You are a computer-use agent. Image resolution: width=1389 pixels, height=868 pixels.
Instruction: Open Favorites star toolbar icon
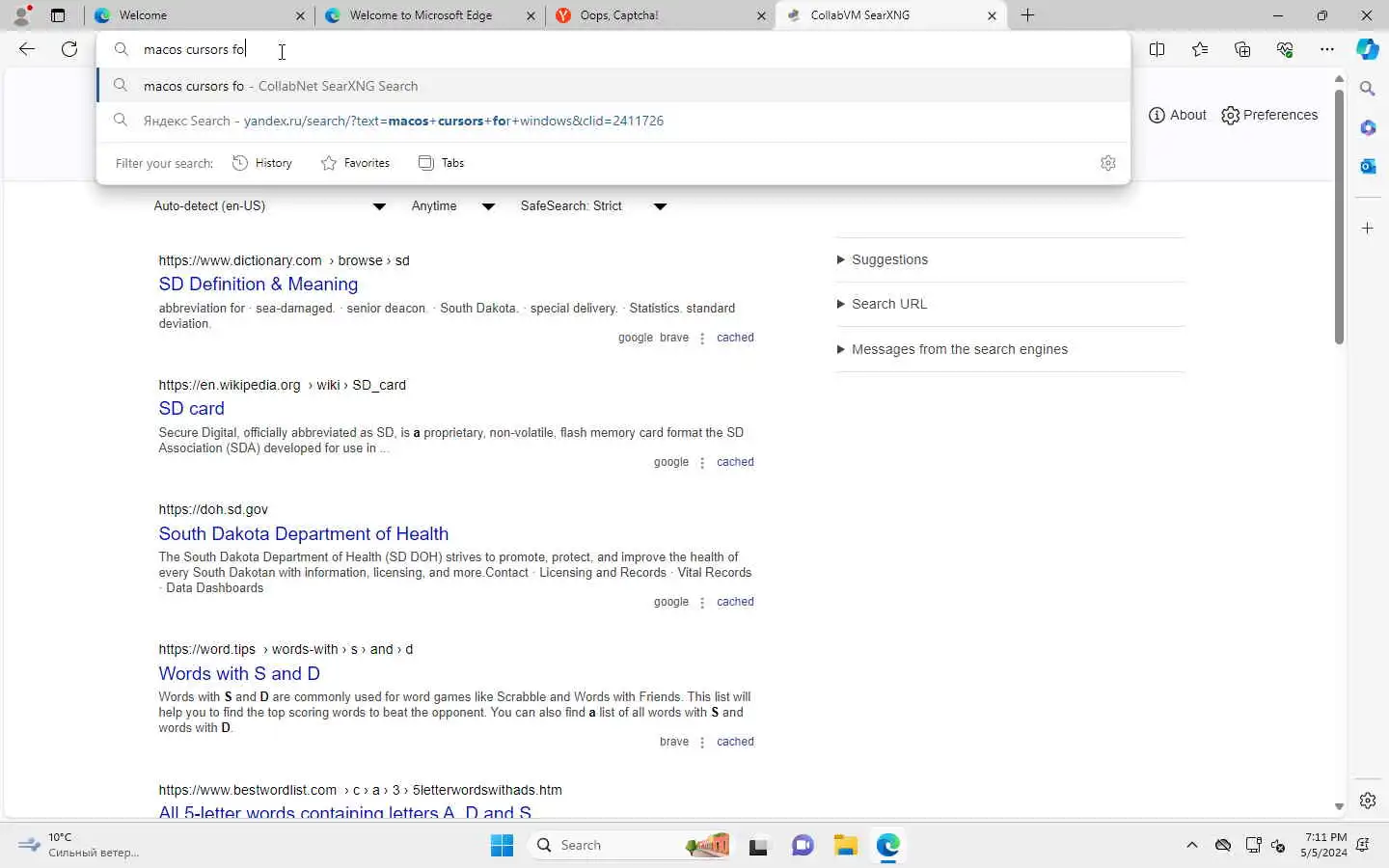click(1199, 49)
